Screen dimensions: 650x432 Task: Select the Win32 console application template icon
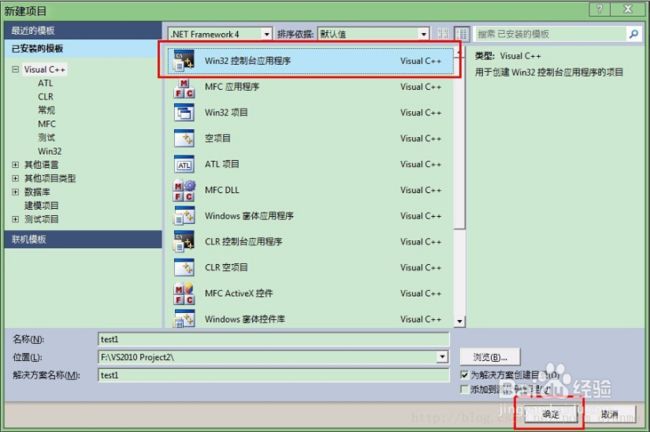click(184, 61)
